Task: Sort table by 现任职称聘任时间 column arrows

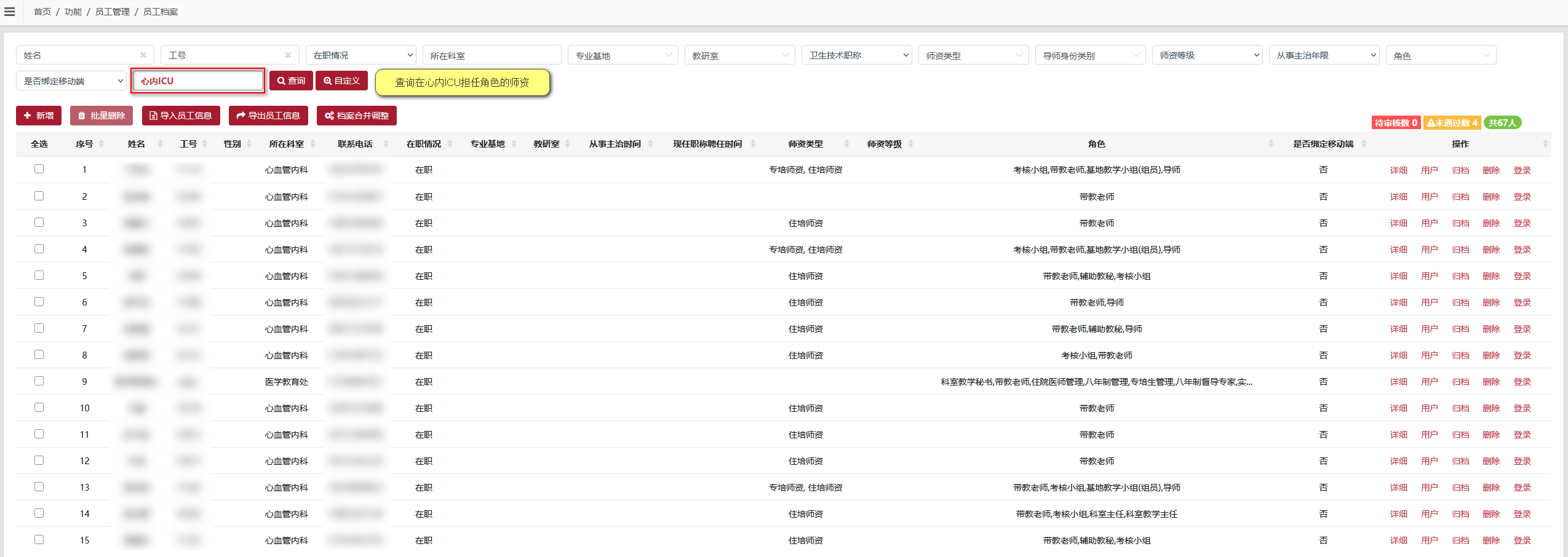Action: point(753,144)
